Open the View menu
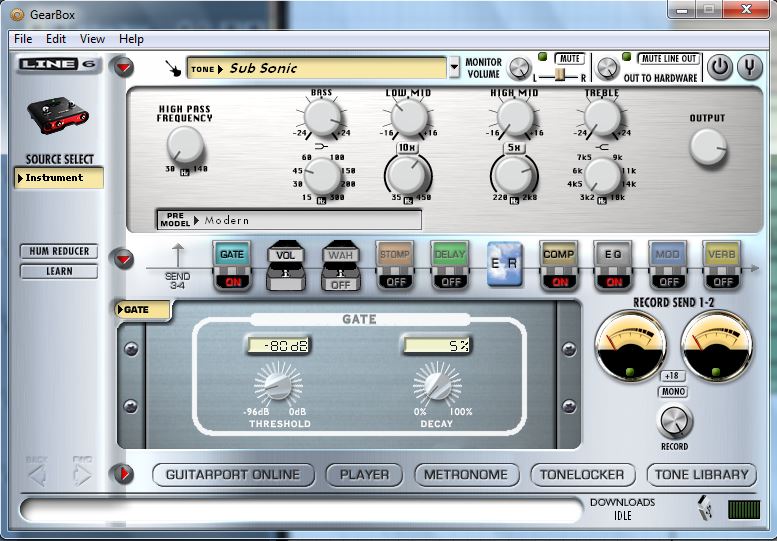 [x=92, y=39]
